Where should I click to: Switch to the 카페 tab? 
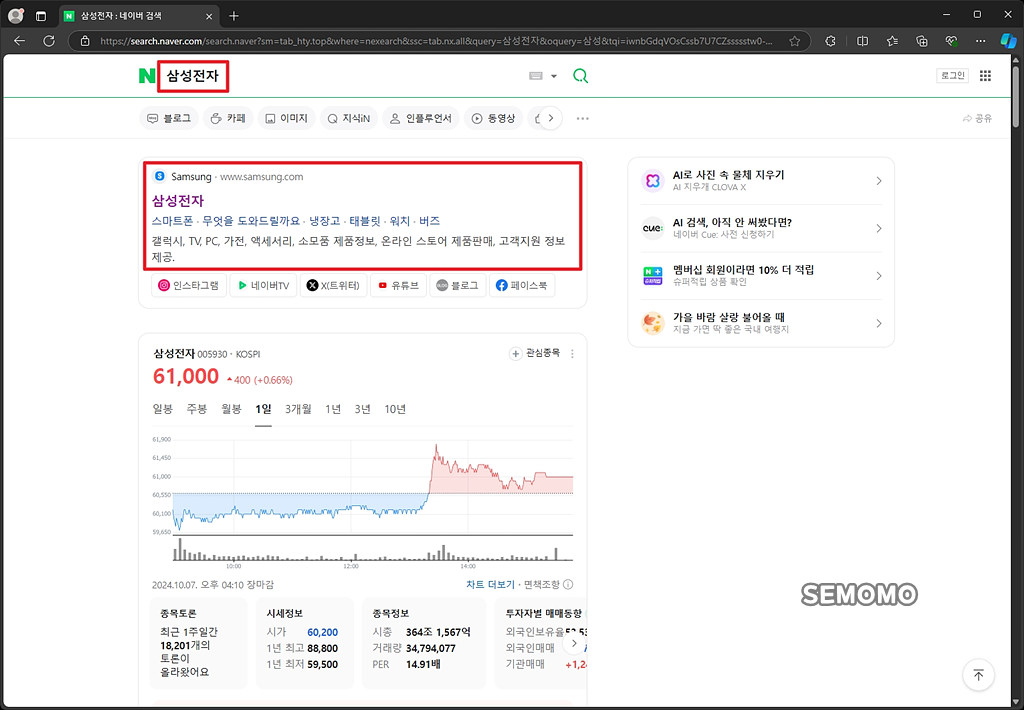(228, 118)
